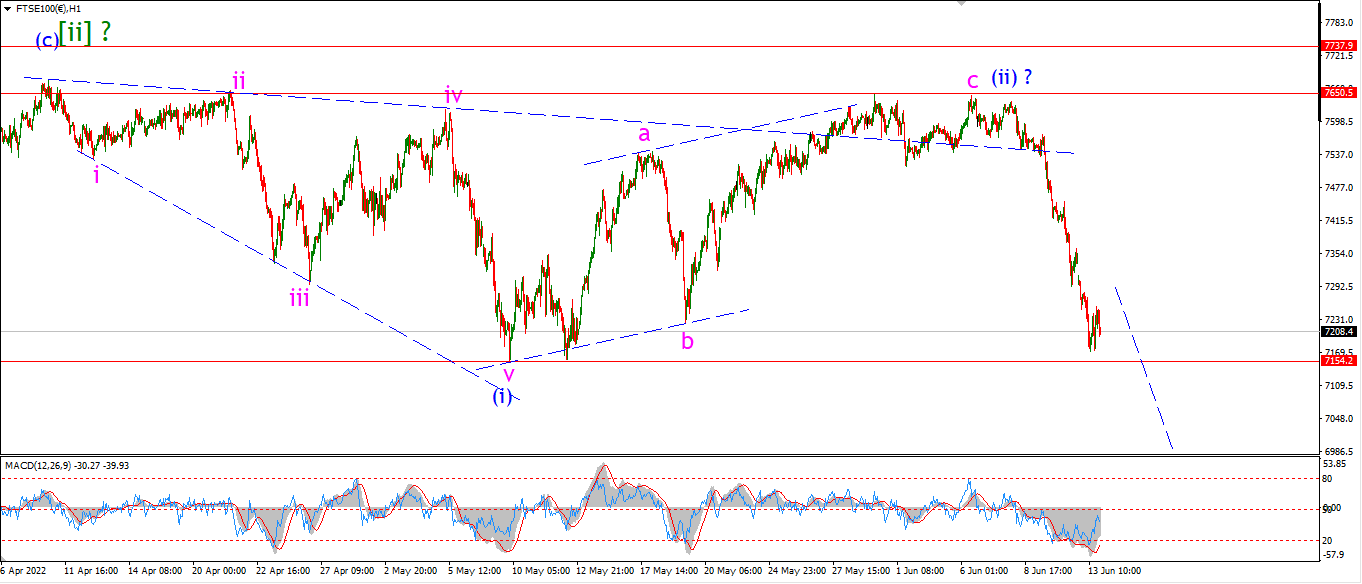
Task: Click the magenta wave b label
Action: tap(687, 340)
